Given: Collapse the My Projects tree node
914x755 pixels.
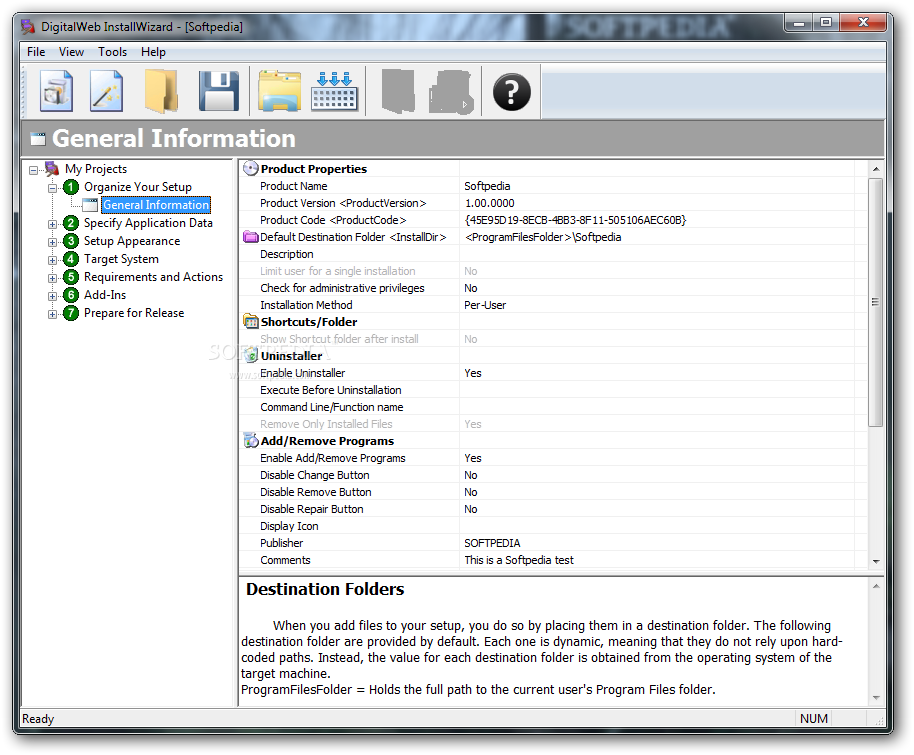Looking at the screenshot, I should (33, 170).
